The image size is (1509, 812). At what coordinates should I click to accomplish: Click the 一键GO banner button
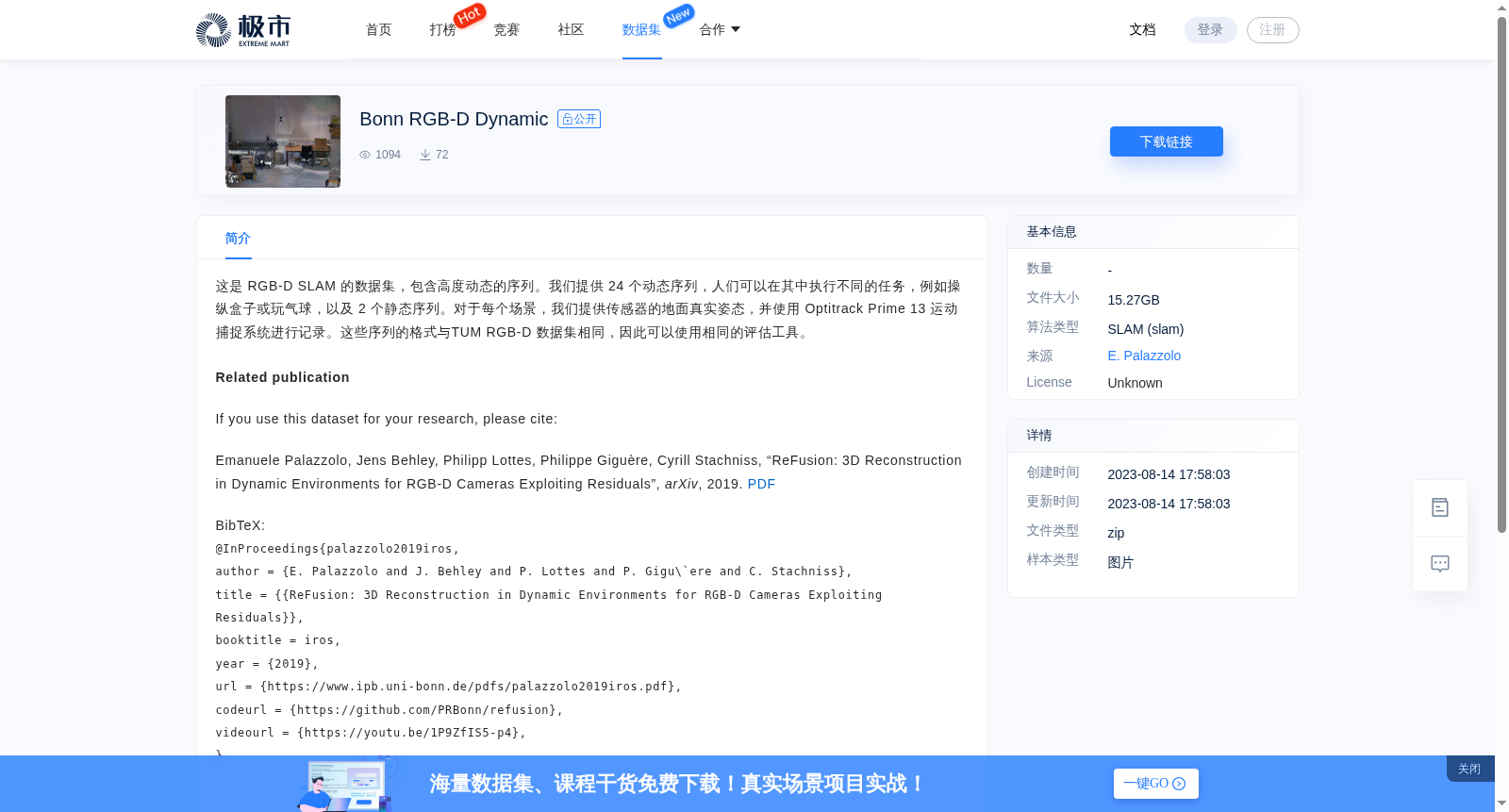(x=1156, y=784)
